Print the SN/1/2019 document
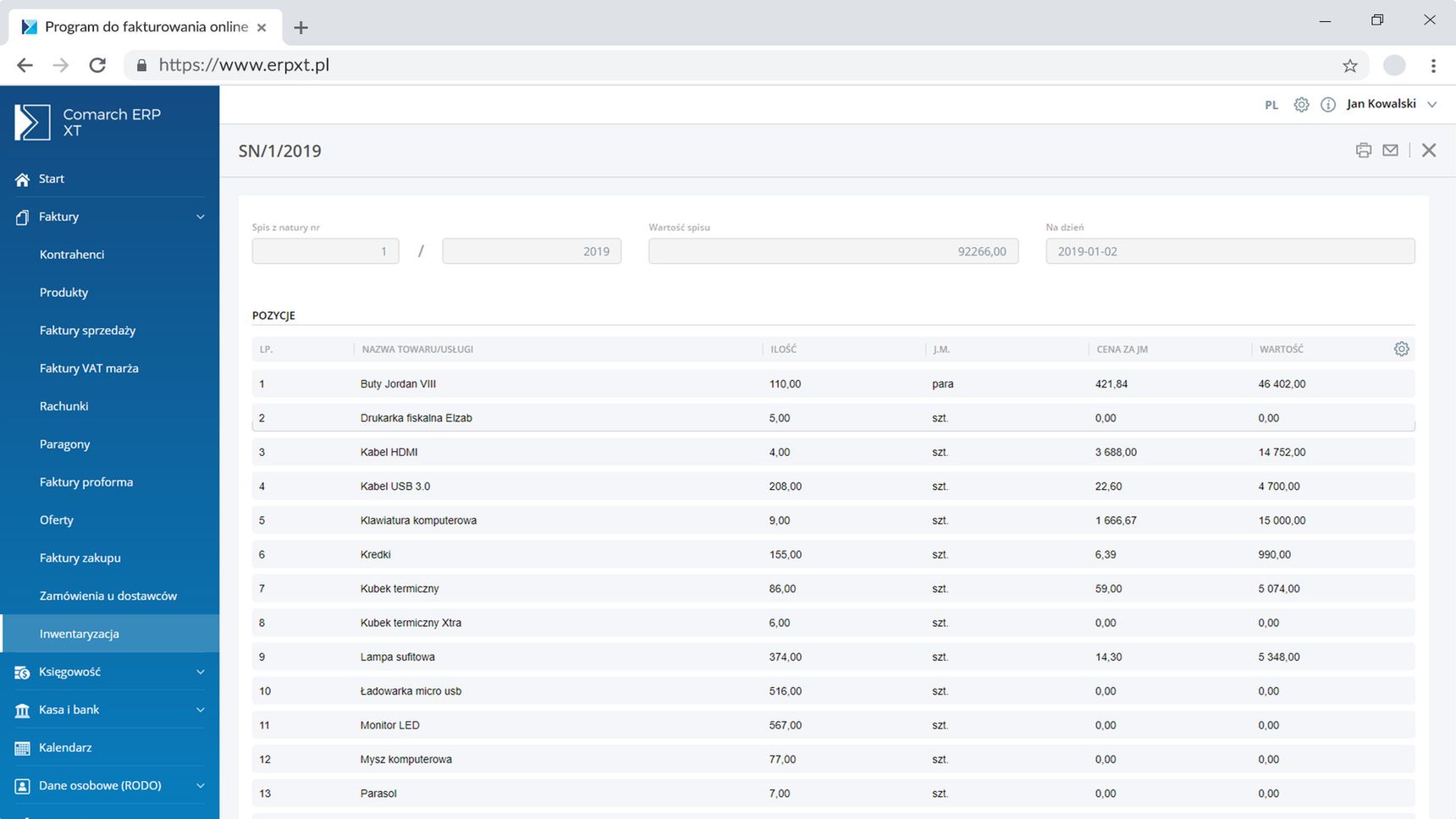Screen dimensions: 1456x819 tap(1363, 151)
